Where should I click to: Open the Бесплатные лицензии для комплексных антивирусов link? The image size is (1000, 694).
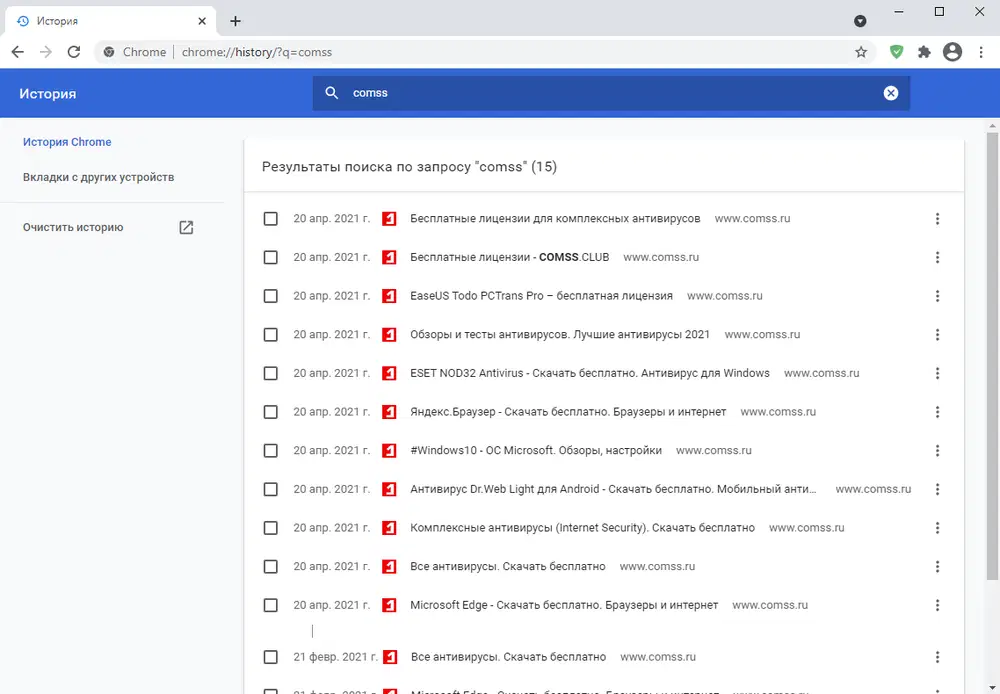click(x=555, y=219)
